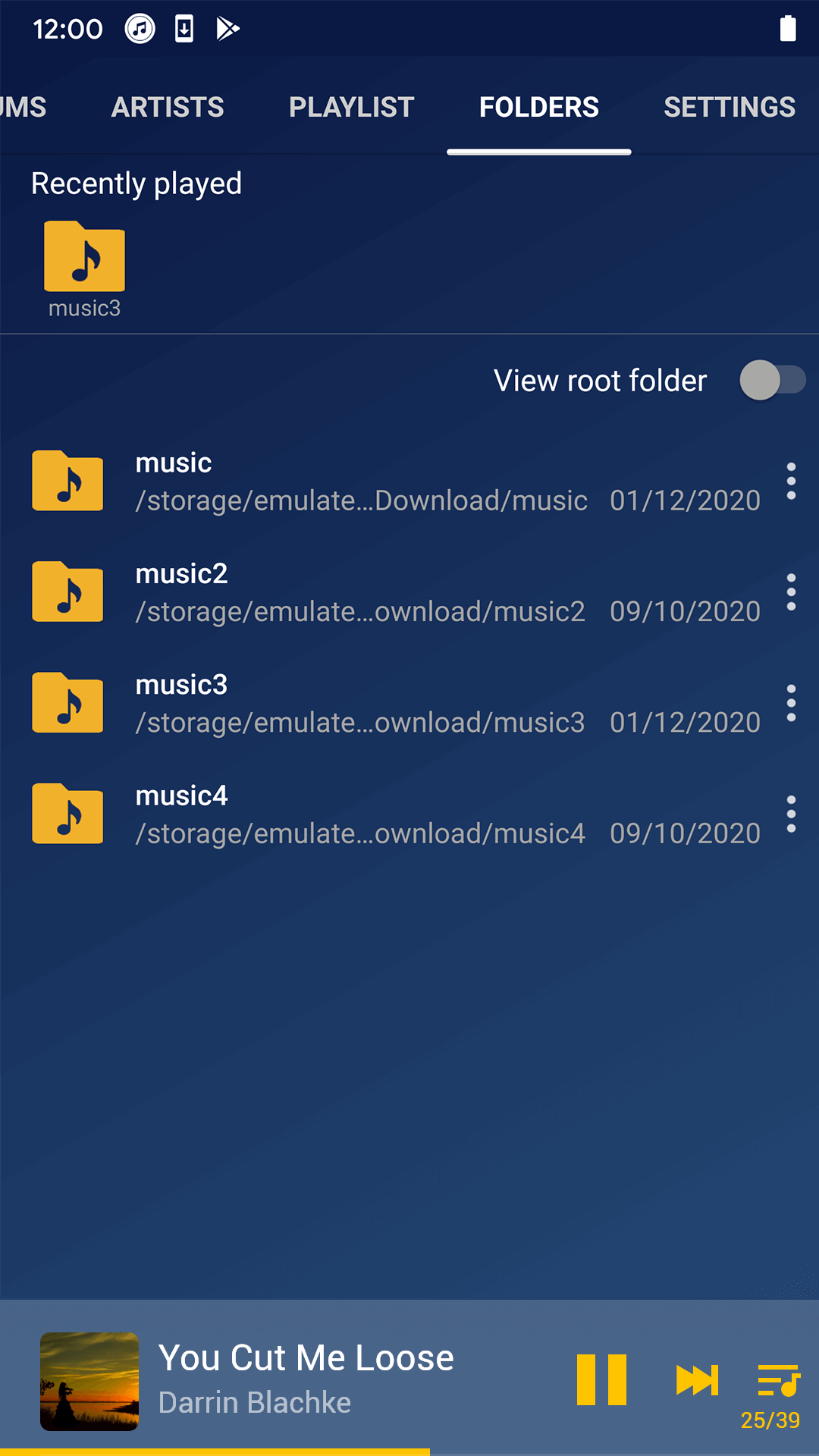Open more options for music2 folder
The width and height of the screenshot is (819, 1456).
pos(791,592)
